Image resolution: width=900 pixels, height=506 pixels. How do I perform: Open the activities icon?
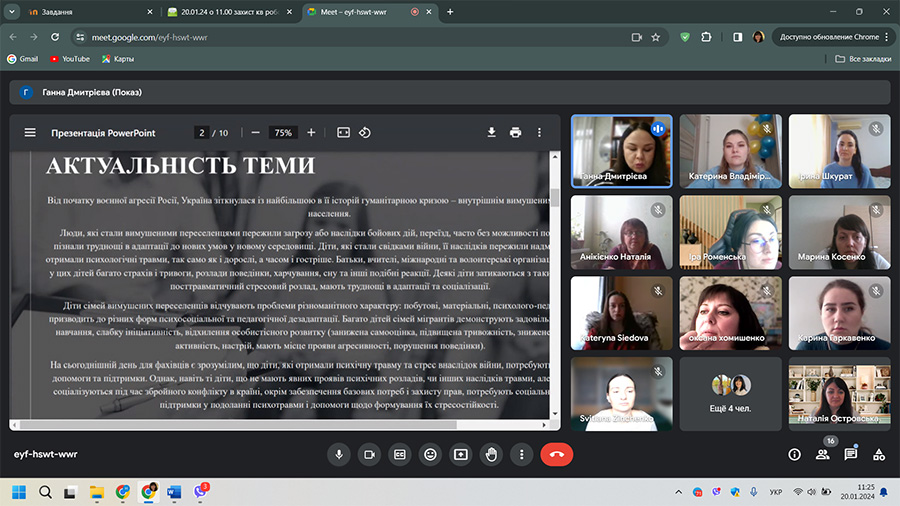(x=879, y=454)
